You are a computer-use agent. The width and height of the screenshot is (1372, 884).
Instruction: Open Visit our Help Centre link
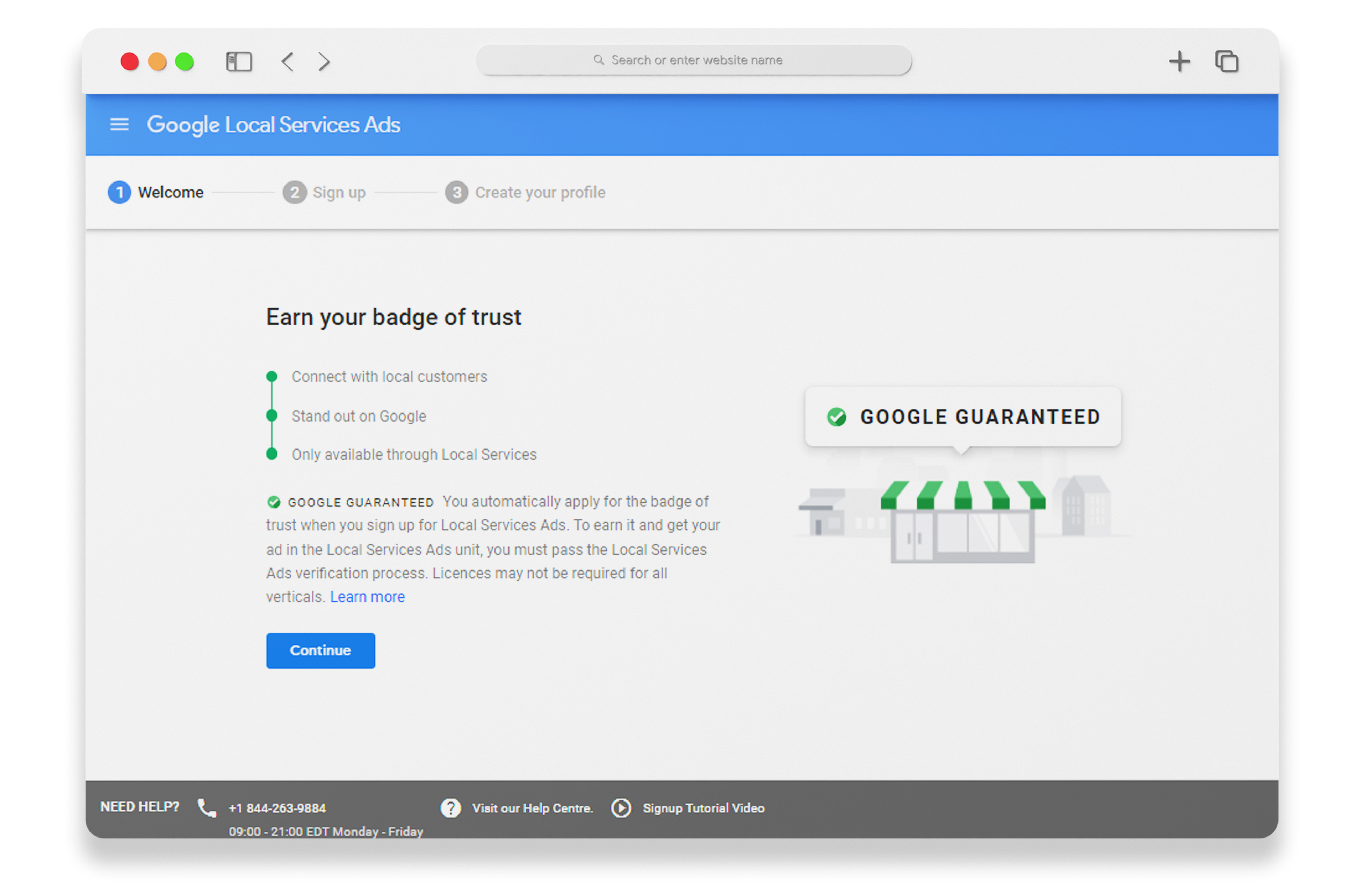[x=533, y=808]
